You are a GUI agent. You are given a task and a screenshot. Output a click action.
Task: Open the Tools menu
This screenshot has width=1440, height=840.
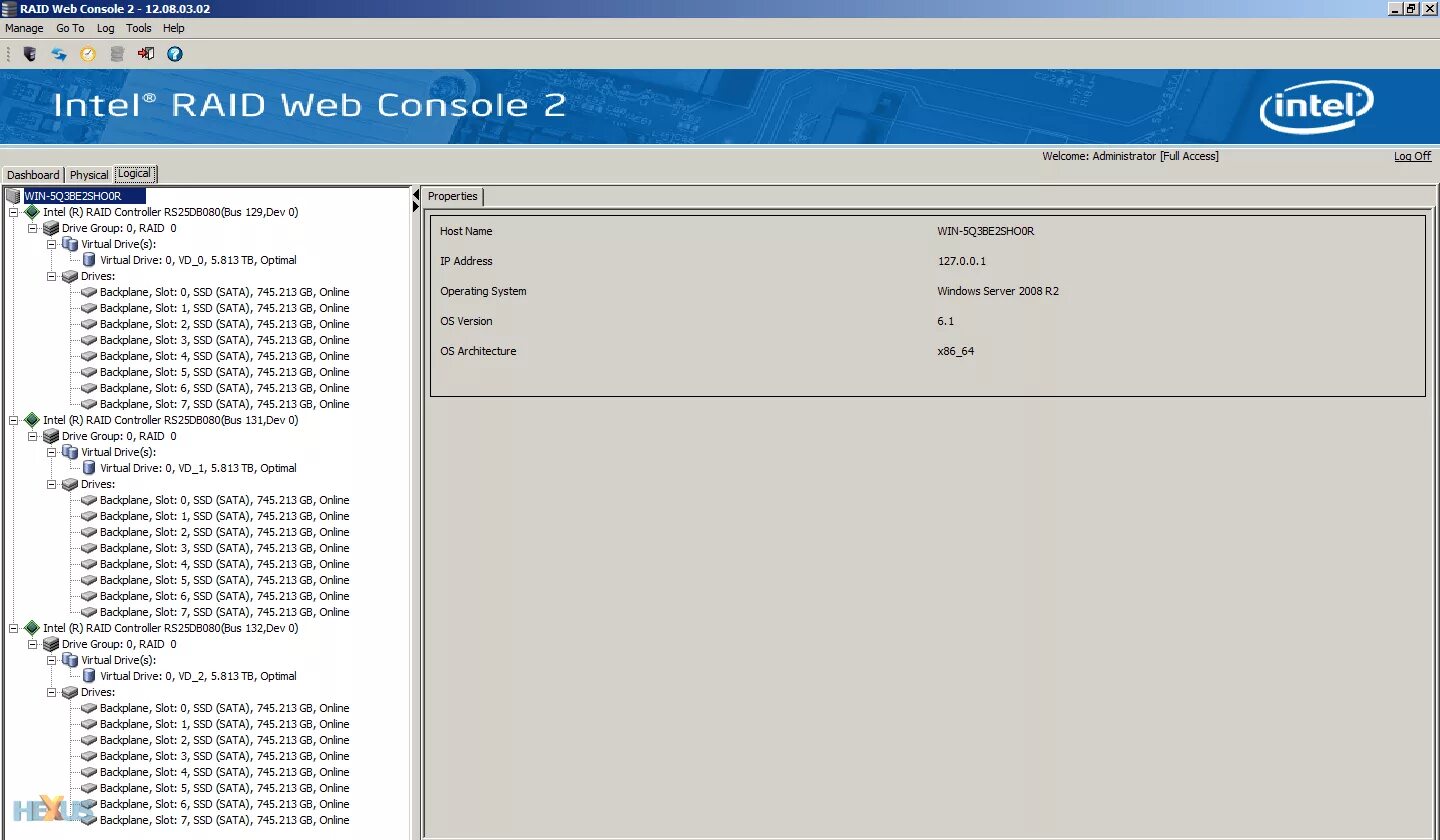click(x=139, y=28)
